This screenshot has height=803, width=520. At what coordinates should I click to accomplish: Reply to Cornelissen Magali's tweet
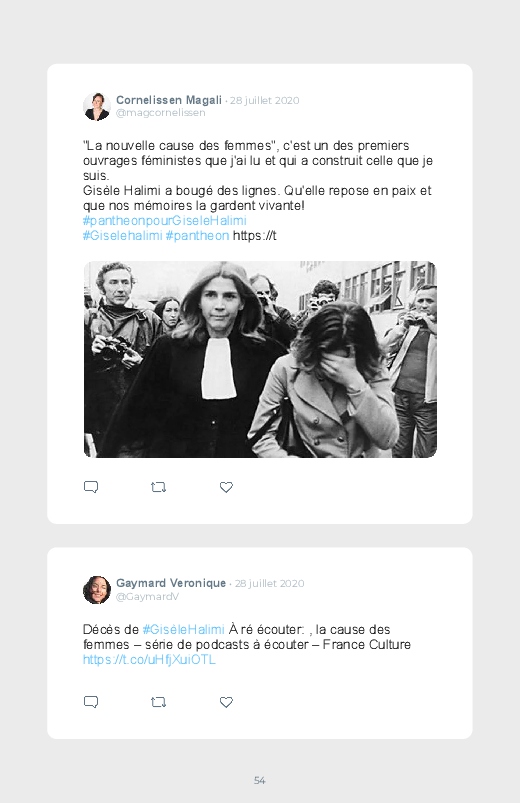[91, 487]
